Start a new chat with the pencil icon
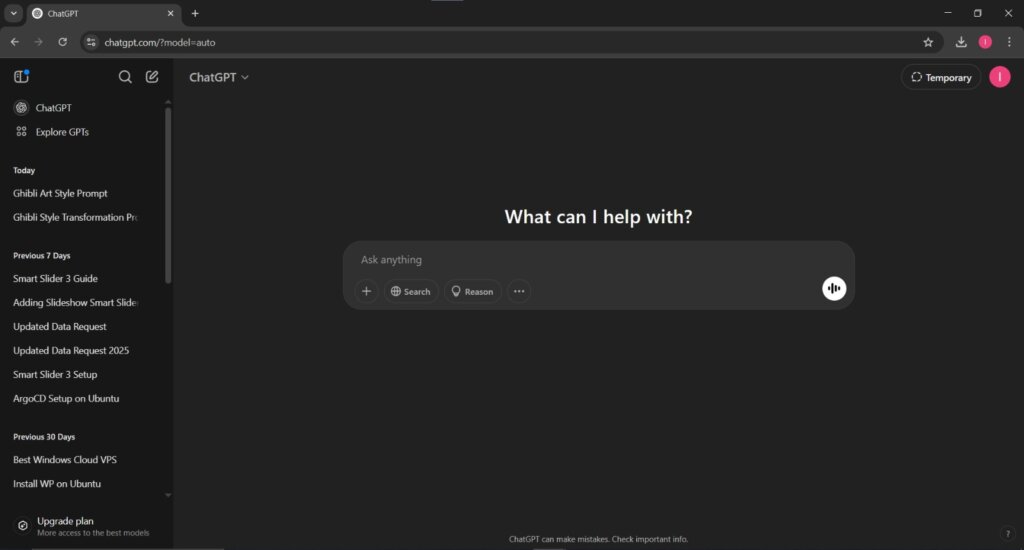The image size is (1024, 550). click(x=152, y=77)
